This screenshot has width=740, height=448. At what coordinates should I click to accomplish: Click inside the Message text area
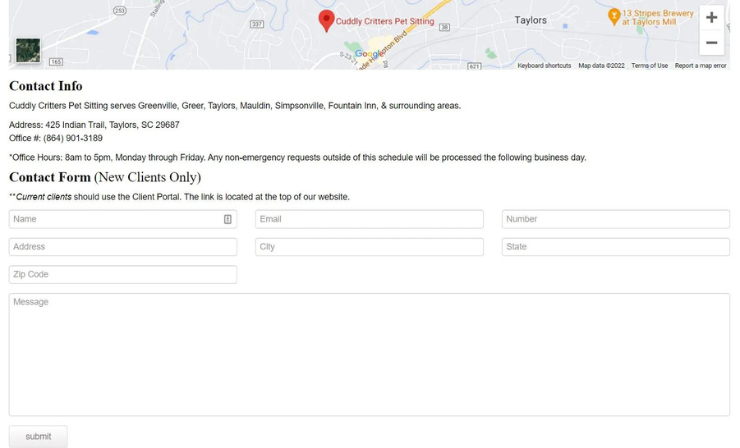coord(369,354)
